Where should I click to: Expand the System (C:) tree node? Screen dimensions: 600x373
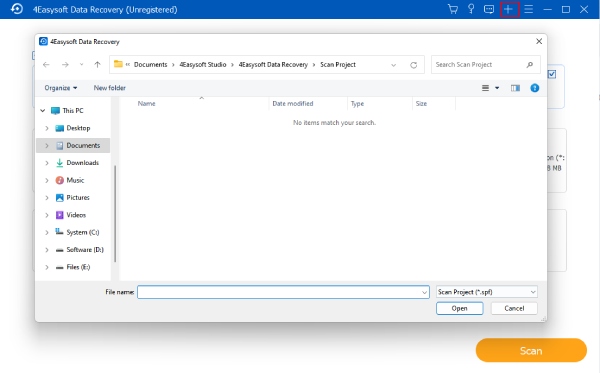(47, 233)
